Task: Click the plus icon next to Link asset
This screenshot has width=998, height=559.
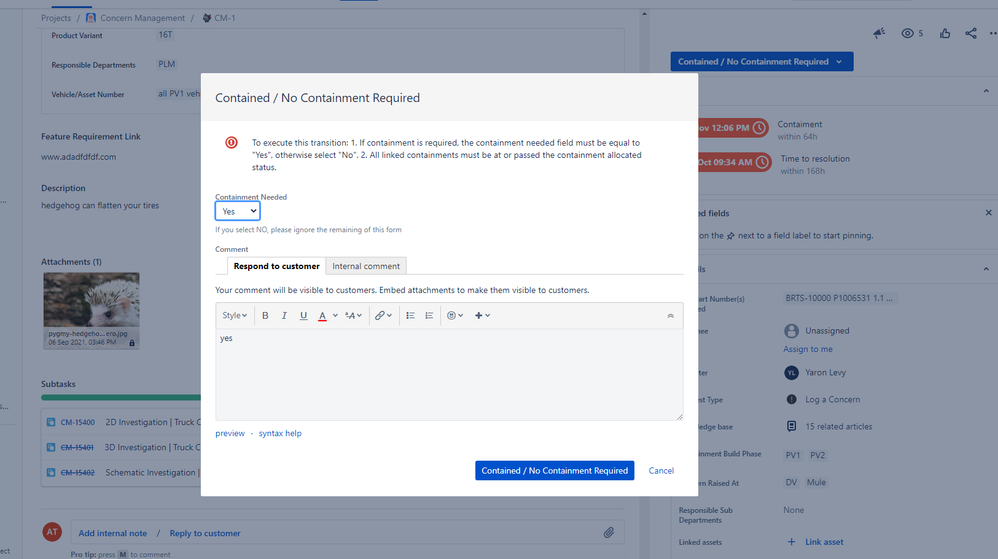Action: [x=791, y=542]
